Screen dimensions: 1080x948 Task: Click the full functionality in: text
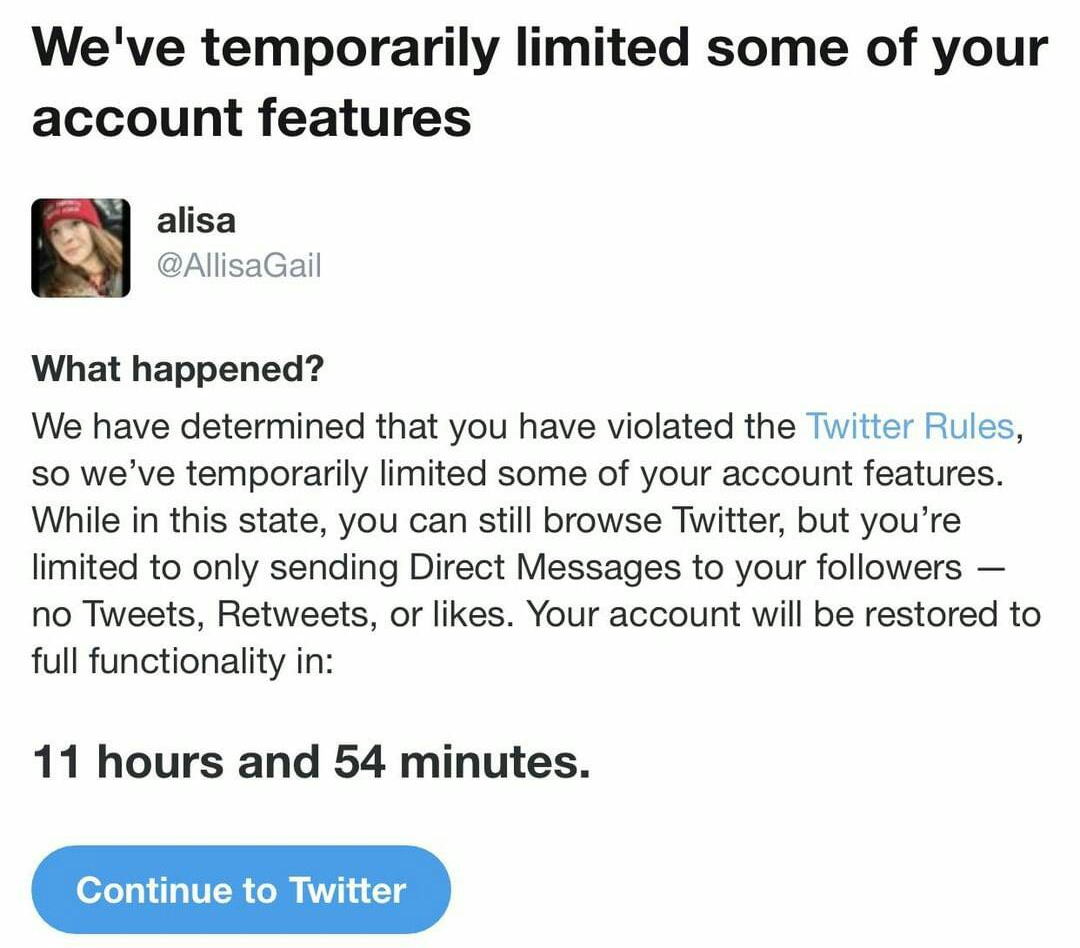coord(183,661)
